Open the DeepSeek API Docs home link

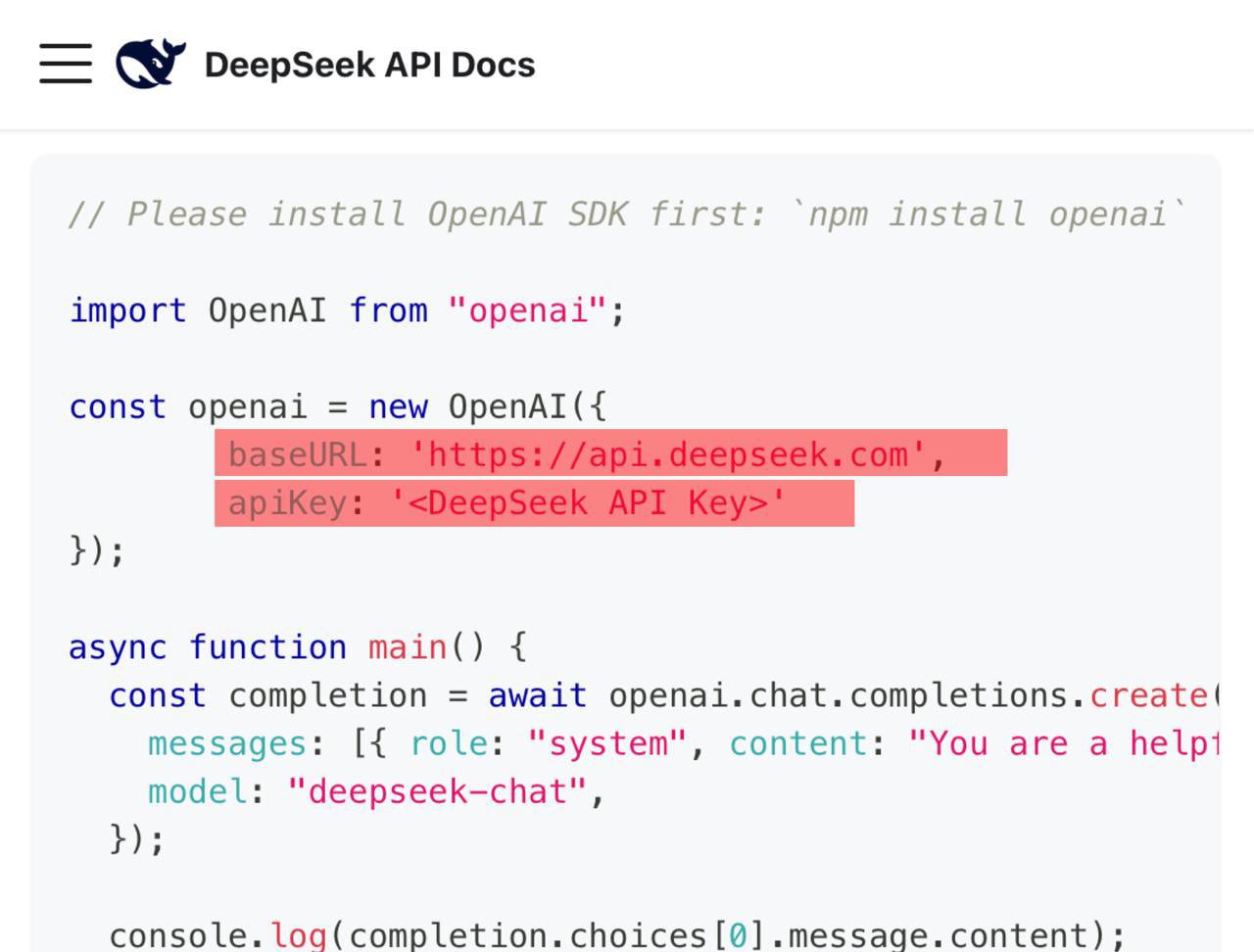pos(369,65)
